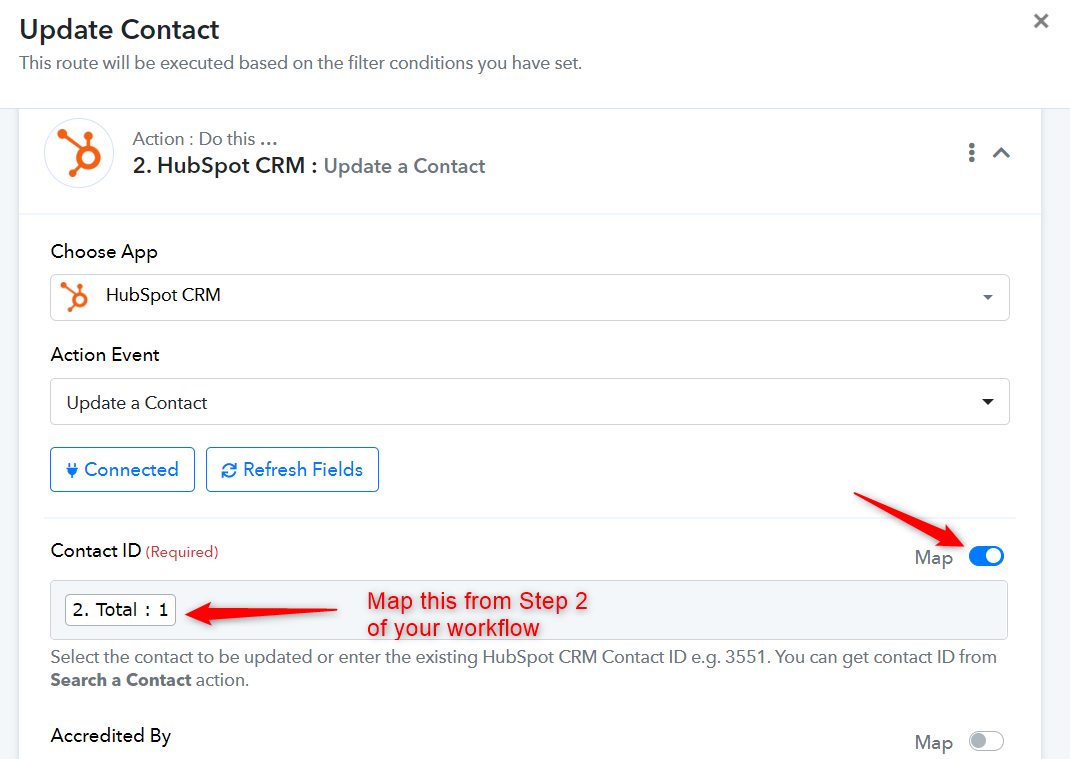The width and height of the screenshot is (1070, 759).
Task: Expand the Action Event dropdown arrow
Action: 987,401
